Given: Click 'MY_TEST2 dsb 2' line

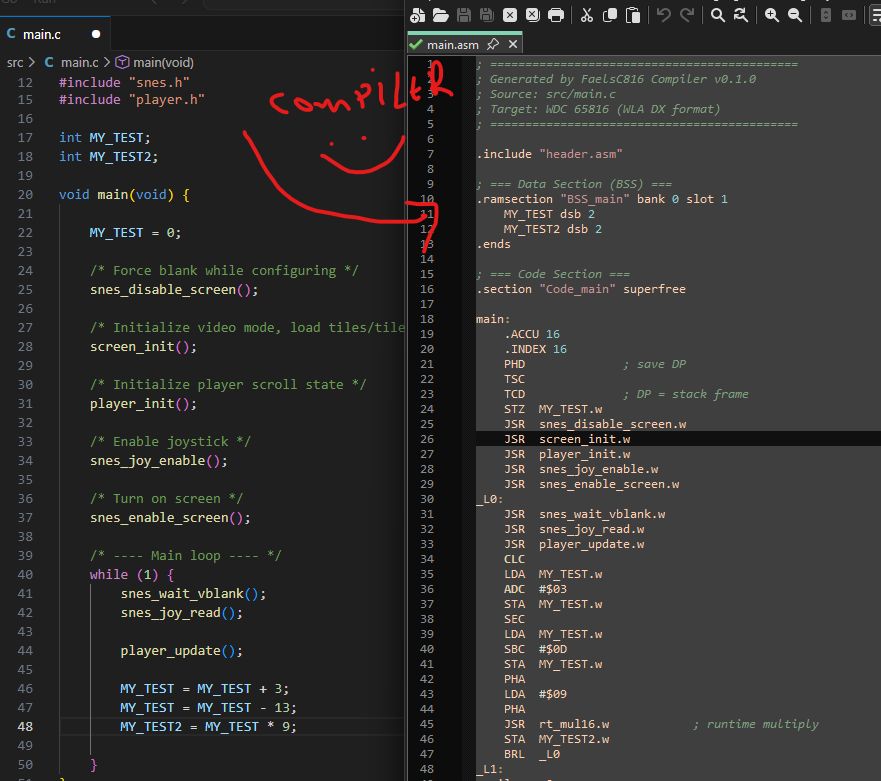Looking at the screenshot, I should pos(552,229).
